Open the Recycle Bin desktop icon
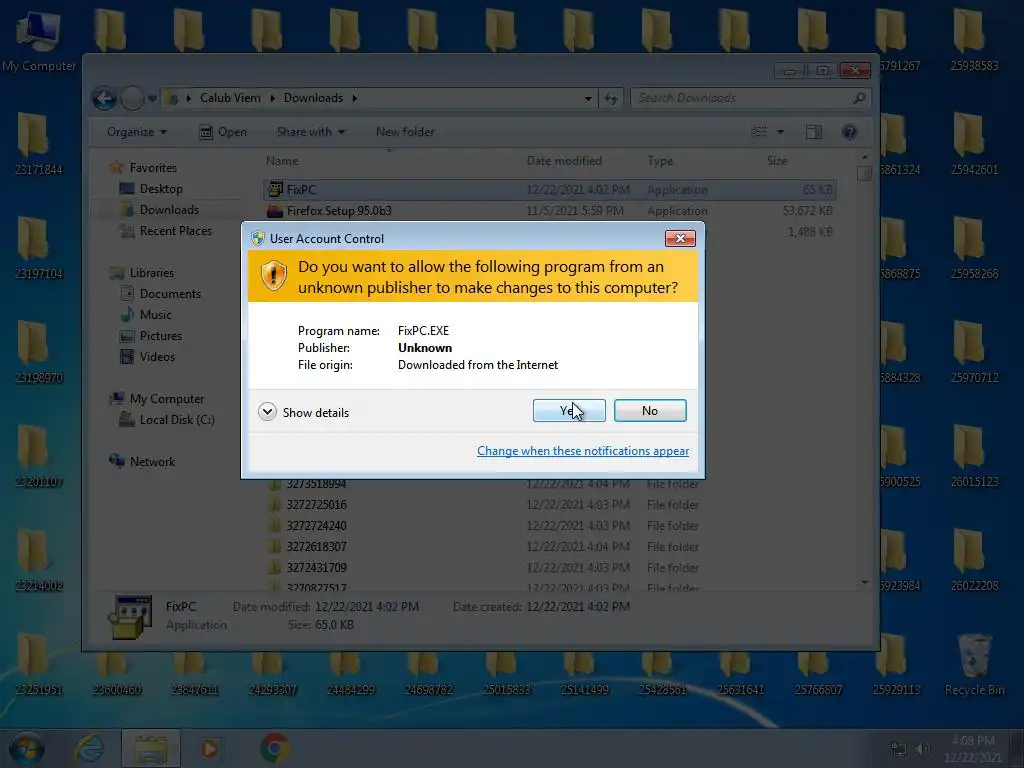This screenshot has width=1024, height=768. point(974,665)
